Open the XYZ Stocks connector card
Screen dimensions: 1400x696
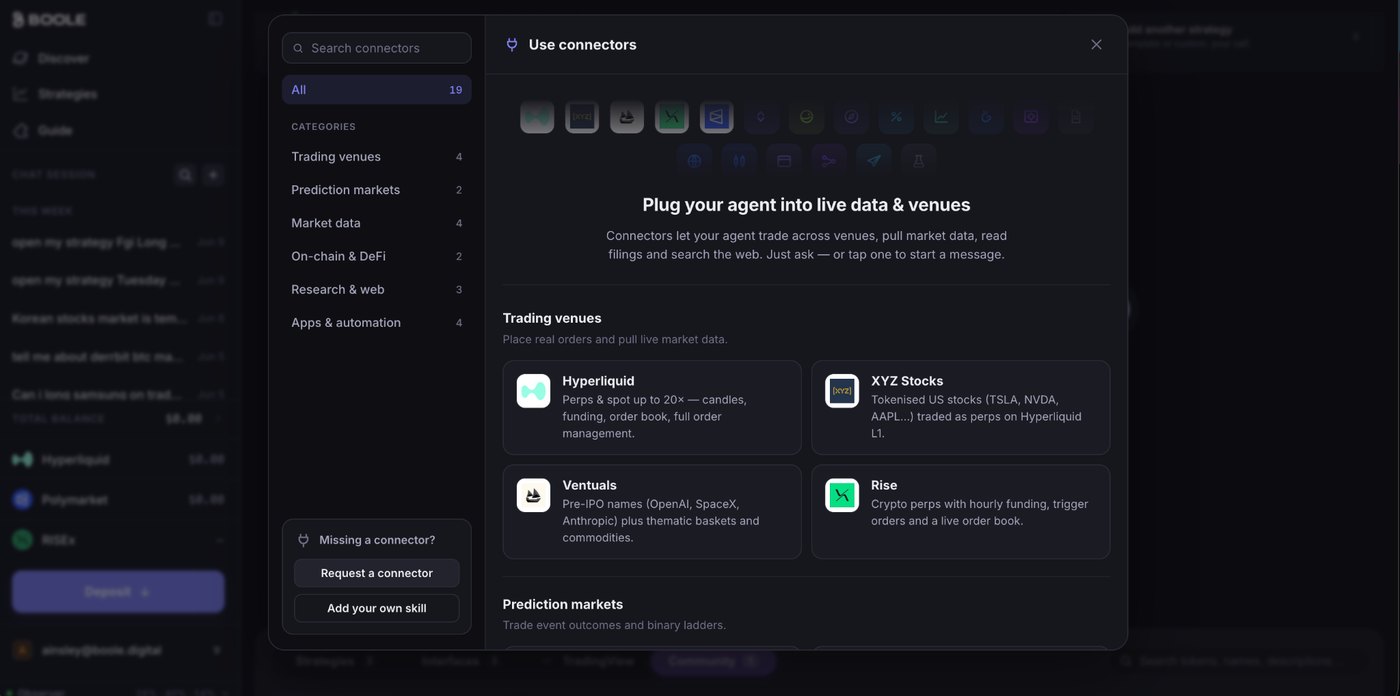click(x=960, y=408)
